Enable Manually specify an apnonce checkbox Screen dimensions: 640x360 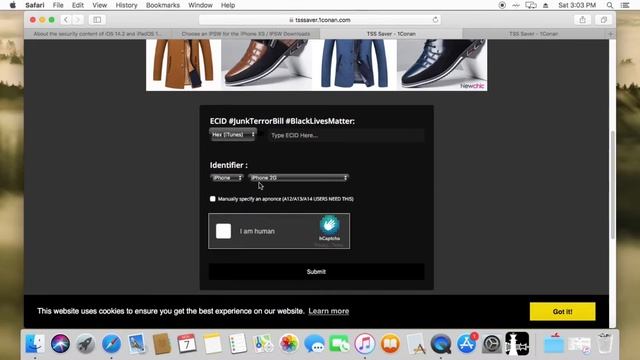[213, 199]
